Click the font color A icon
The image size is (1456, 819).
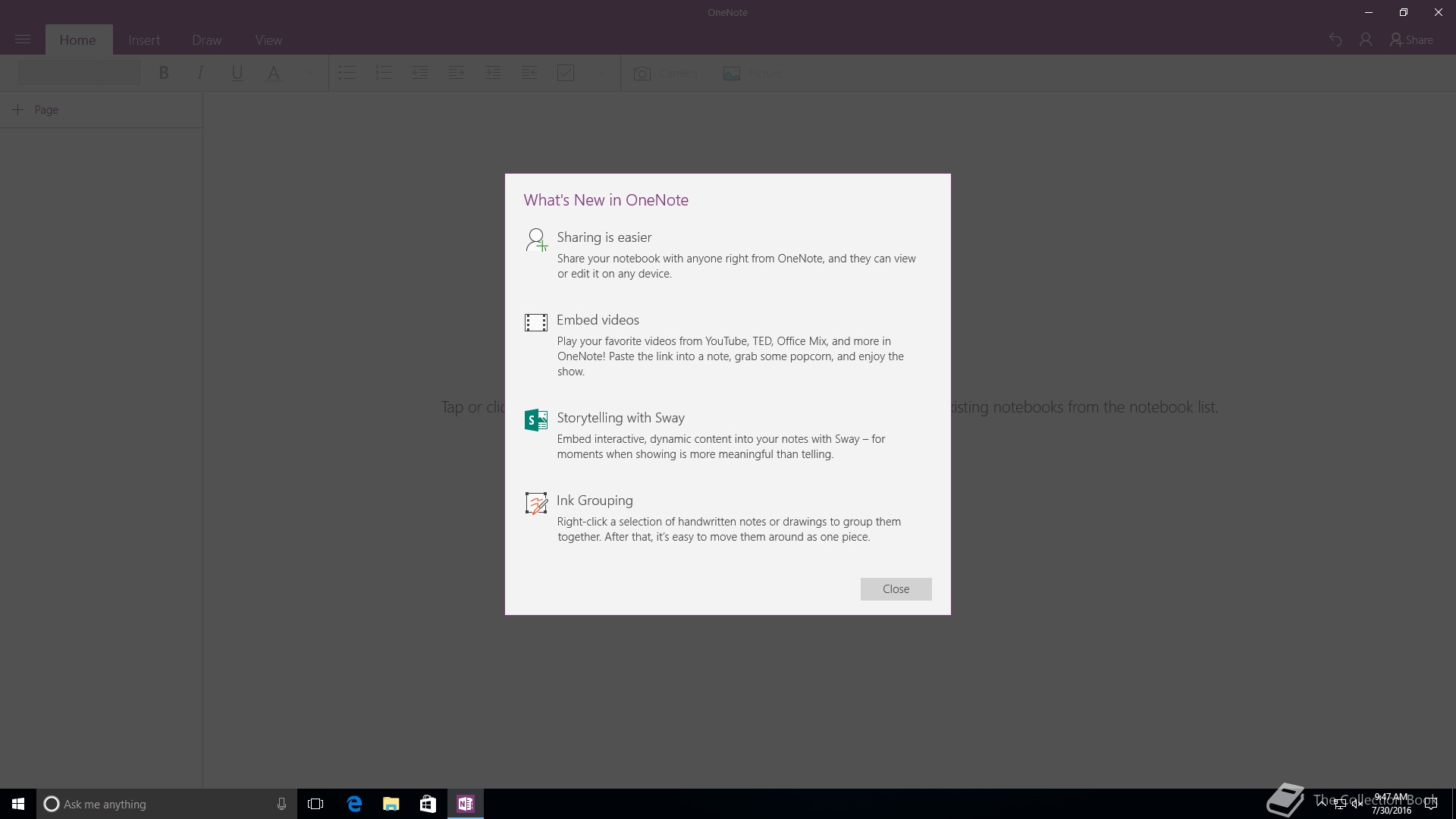tap(273, 74)
